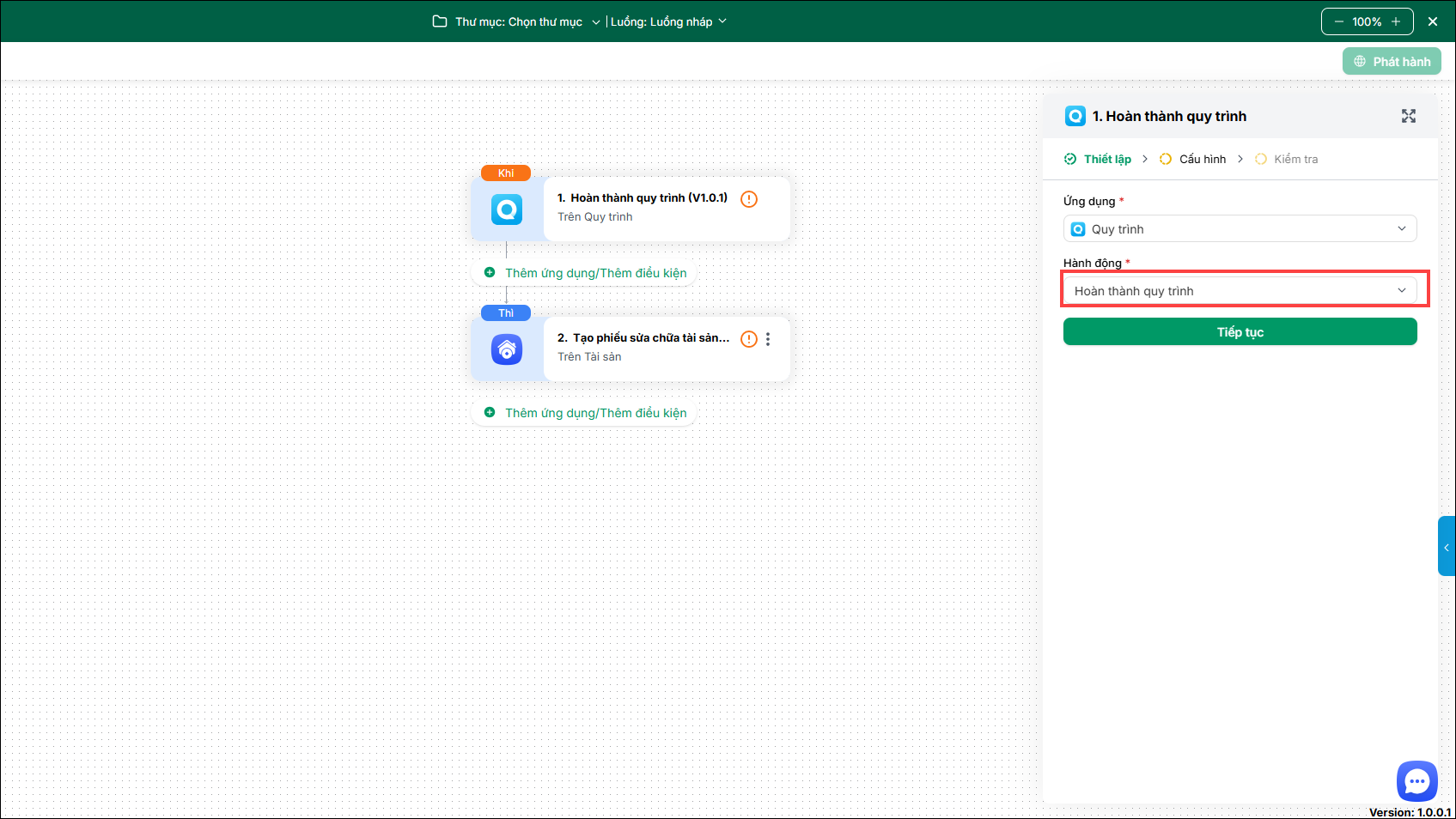Close the flow editor with X
Screen dimensions: 1456x819
[1433, 21]
